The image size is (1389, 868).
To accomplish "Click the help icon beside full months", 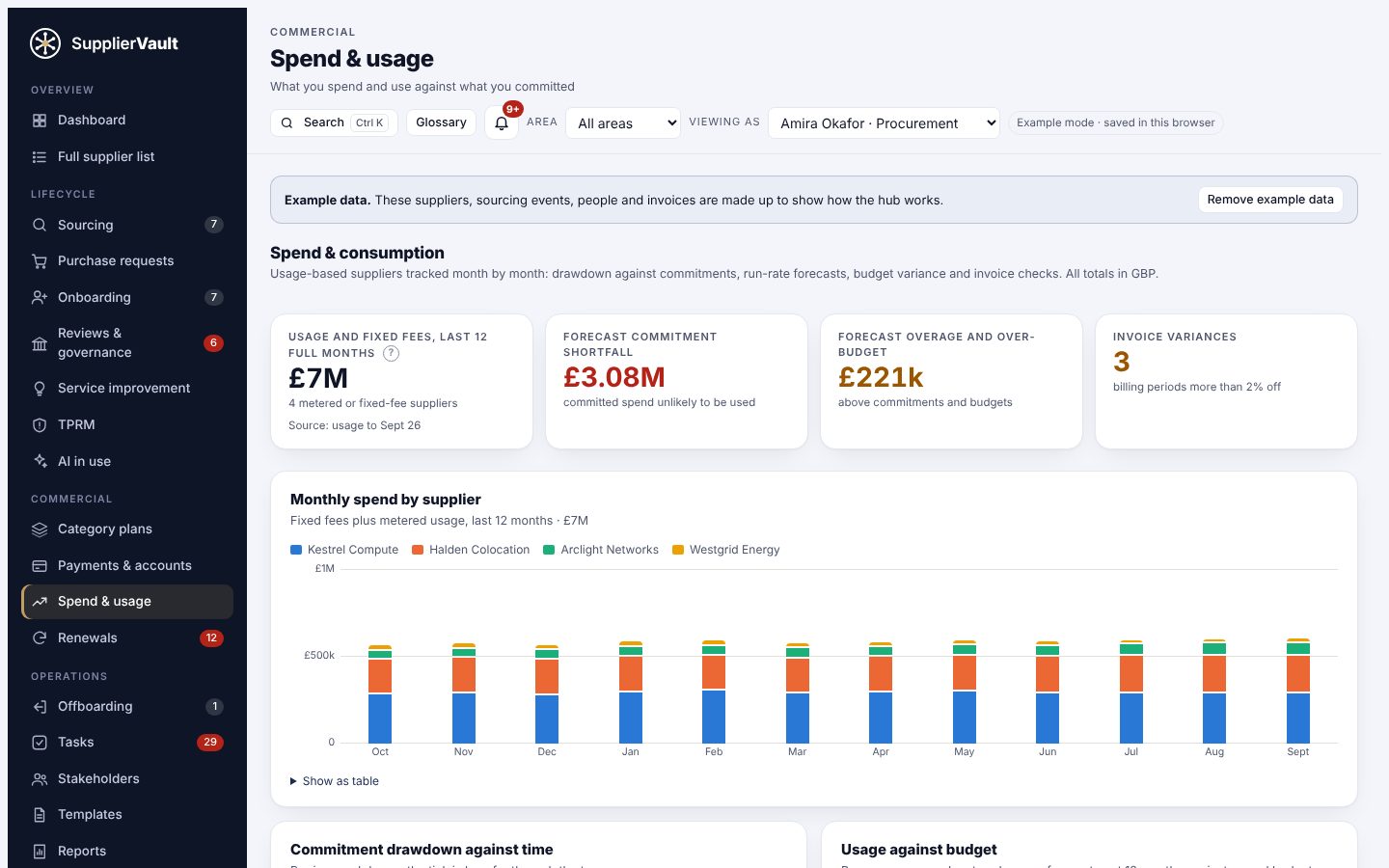I will (x=391, y=353).
